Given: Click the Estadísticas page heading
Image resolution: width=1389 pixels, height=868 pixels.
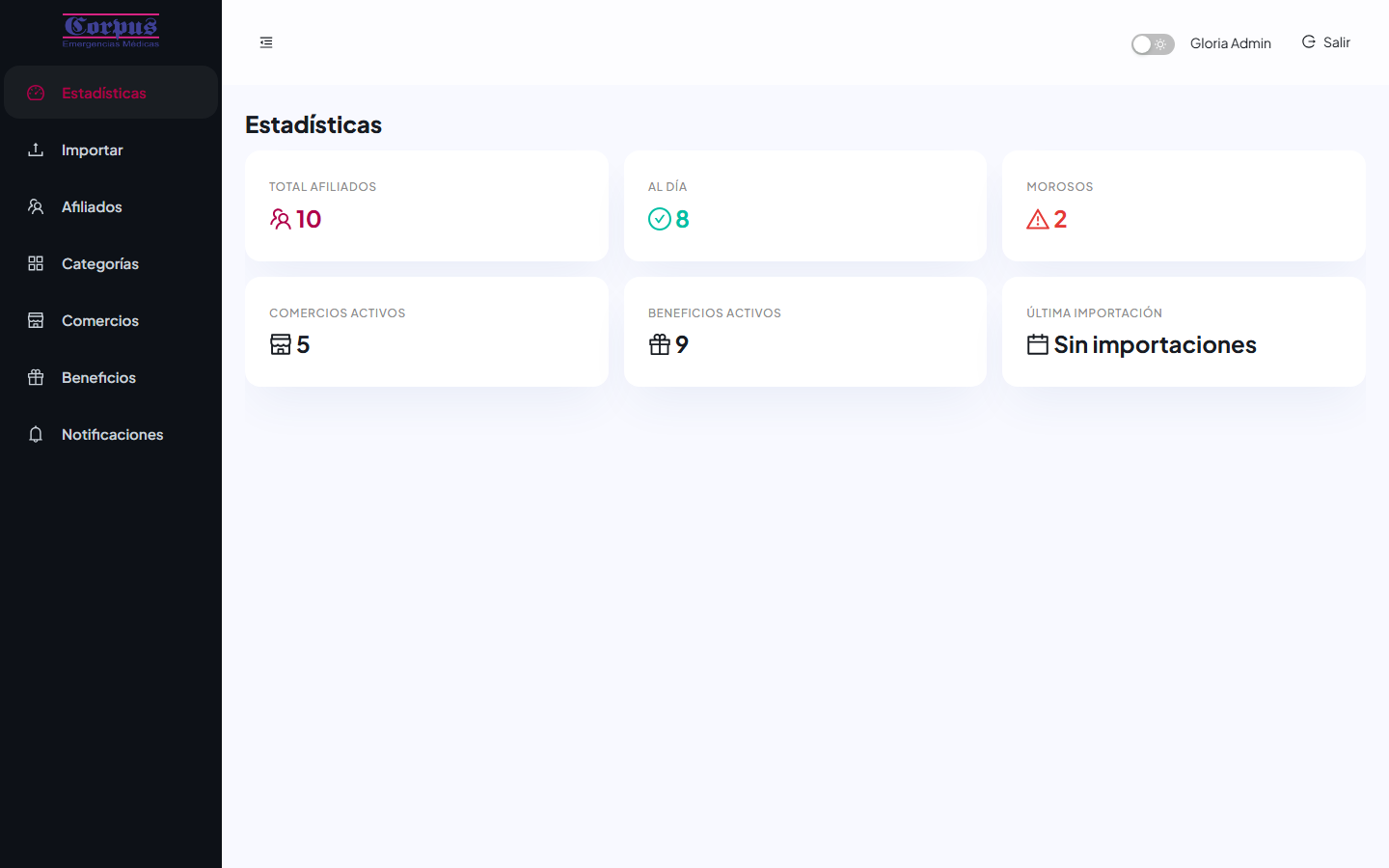Looking at the screenshot, I should (313, 124).
